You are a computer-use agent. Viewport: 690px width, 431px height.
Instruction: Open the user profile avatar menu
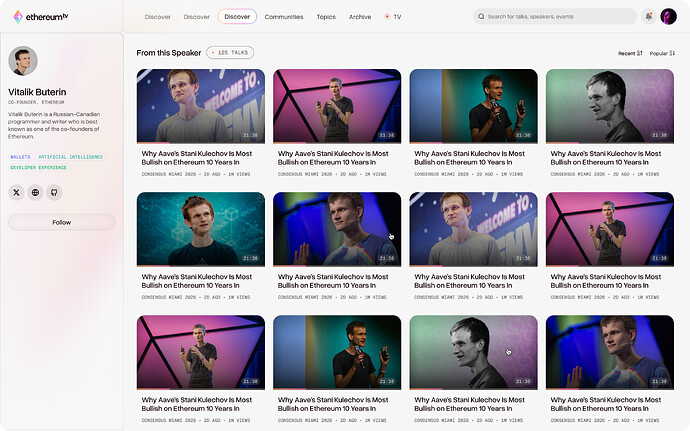click(x=668, y=17)
